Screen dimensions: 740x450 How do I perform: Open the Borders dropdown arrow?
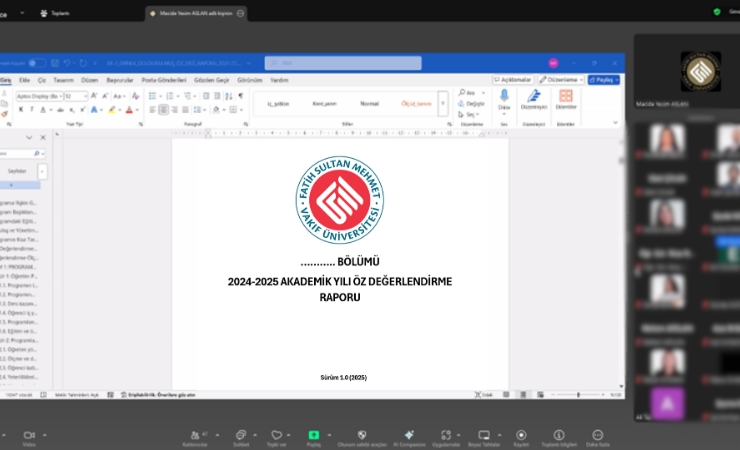coord(241,110)
